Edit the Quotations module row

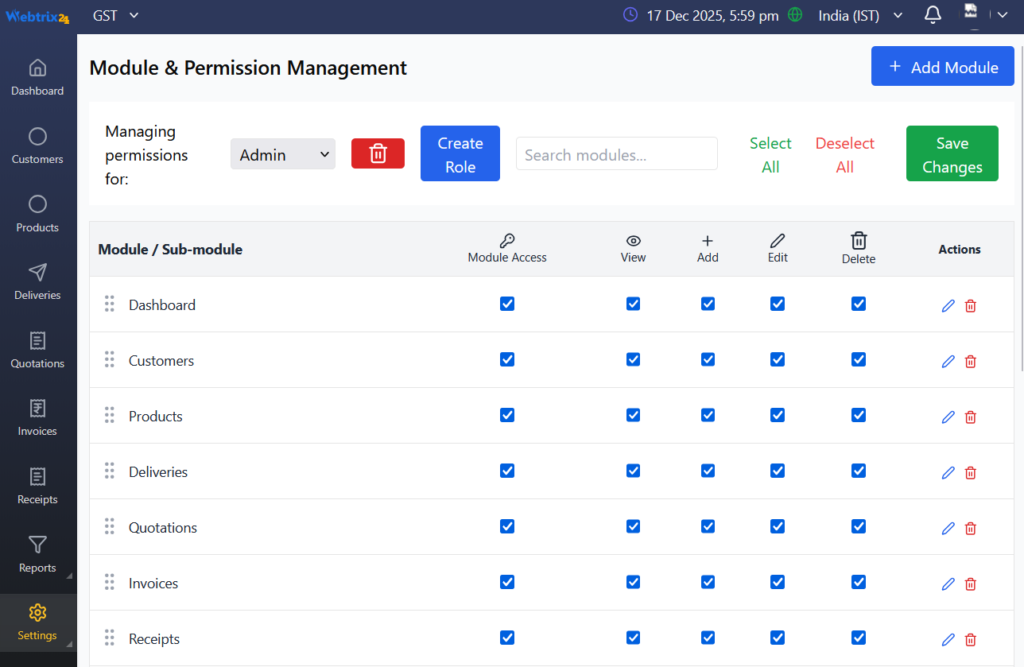[948, 528]
